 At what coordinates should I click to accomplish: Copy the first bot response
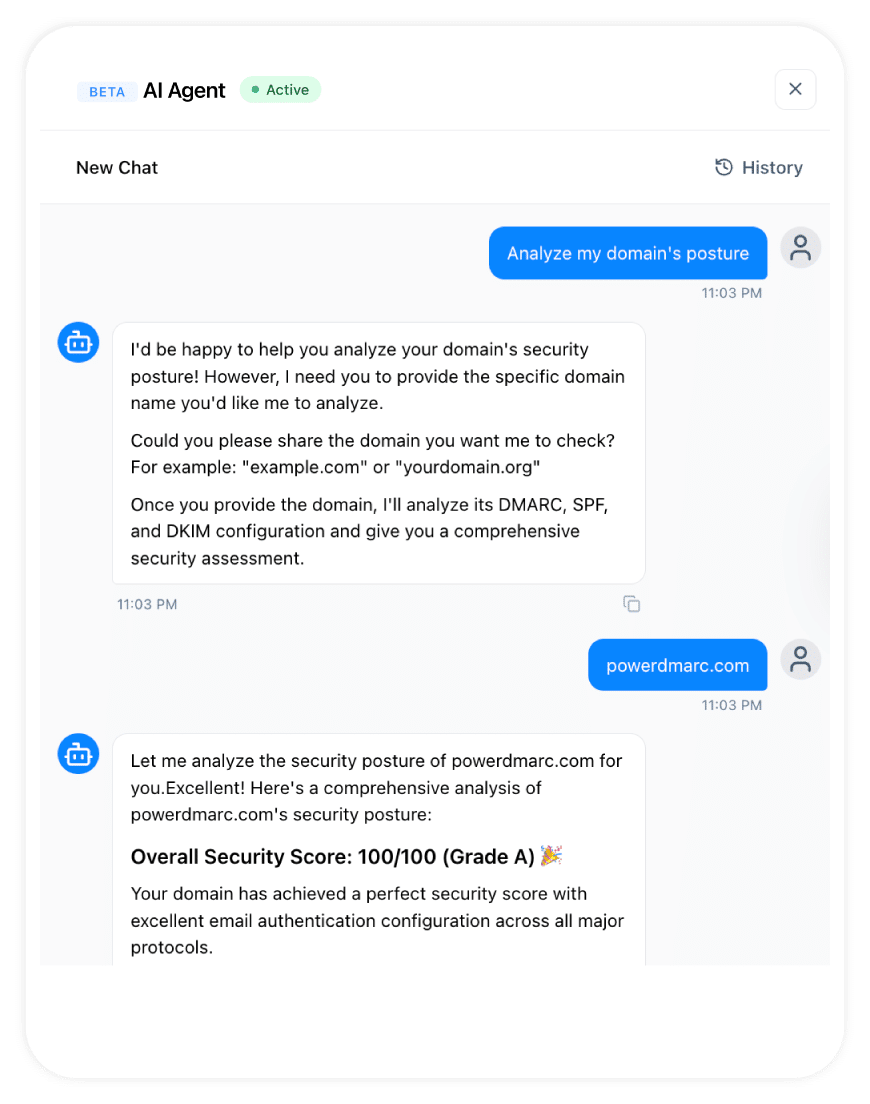tap(631, 604)
